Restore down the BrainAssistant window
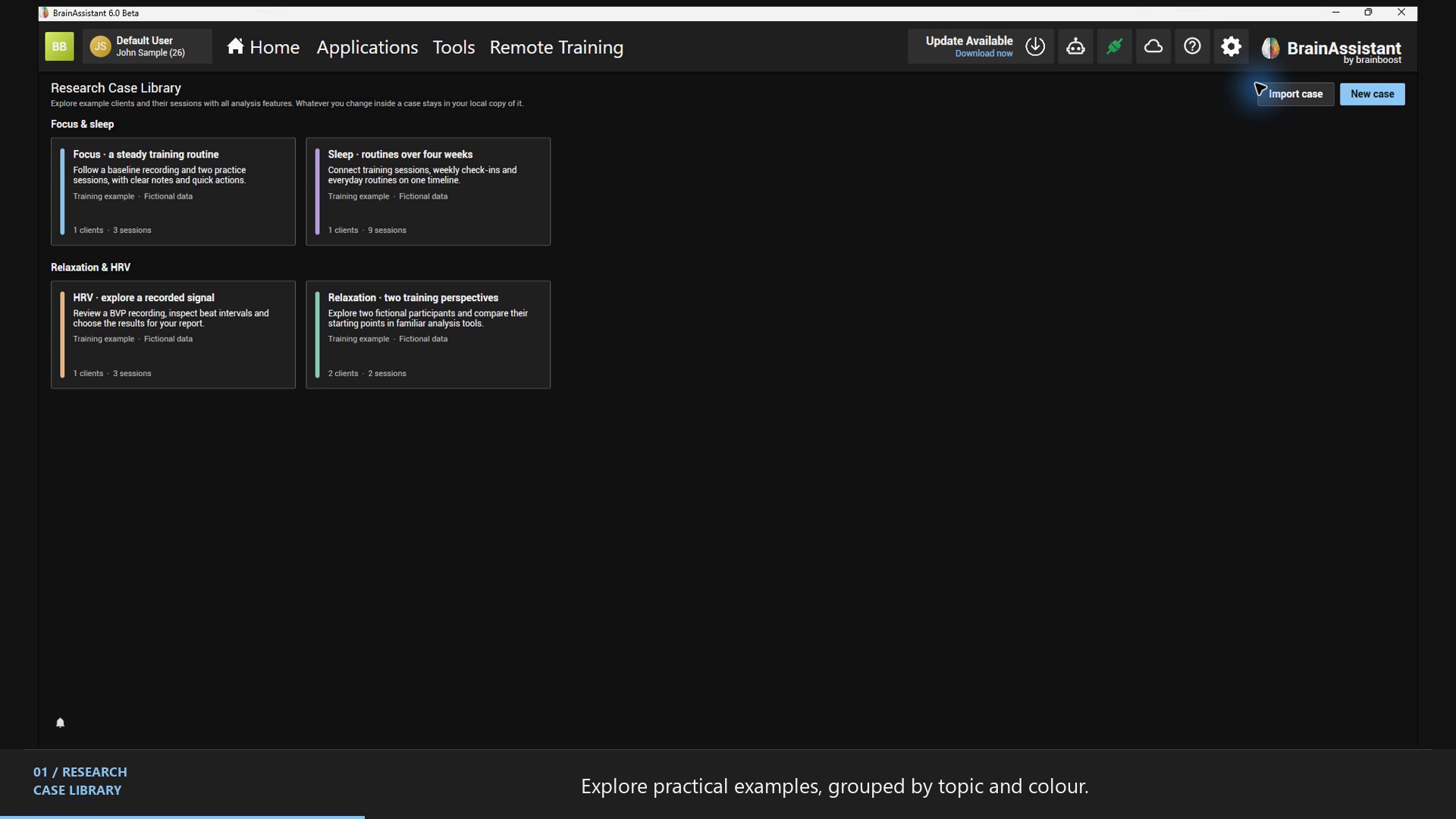1456x819 pixels. click(x=1368, y=13)
